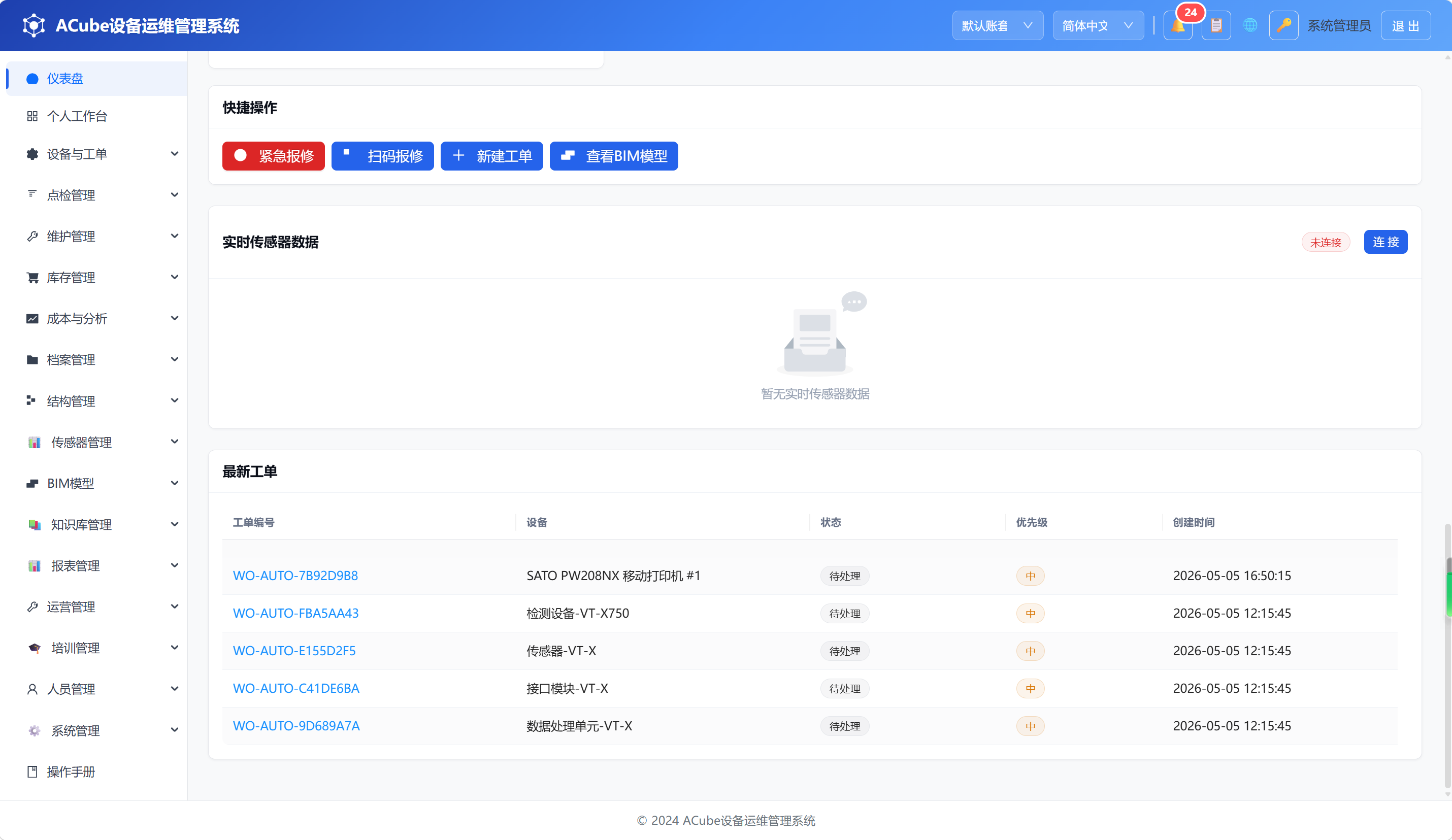Click the 扫码报修 button
Image resolution: width=1452 pixels, height=840 pixels.
(x=382, y=155)
